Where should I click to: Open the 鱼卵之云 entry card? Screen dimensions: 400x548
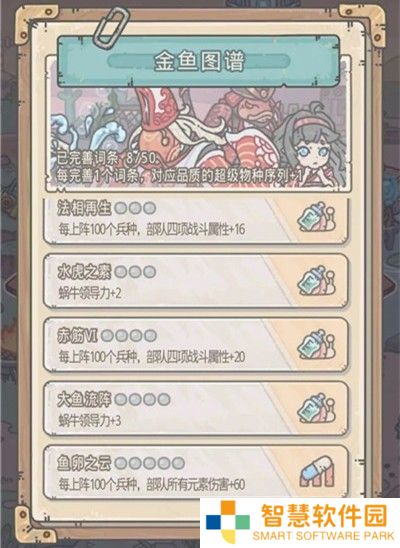click(x=196, y=472)
